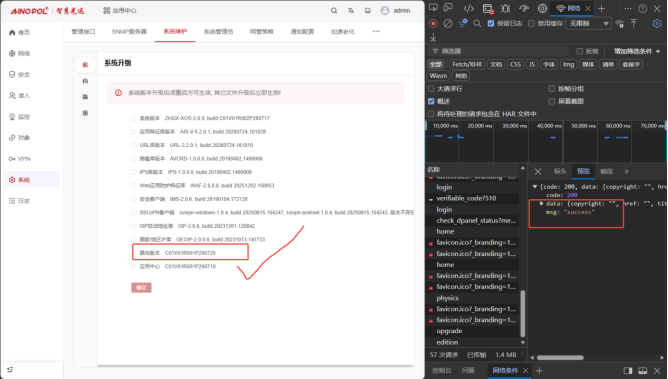Select the 系统版本 ZHGX-XOS-2.0.0 radio button

point(134,118)
